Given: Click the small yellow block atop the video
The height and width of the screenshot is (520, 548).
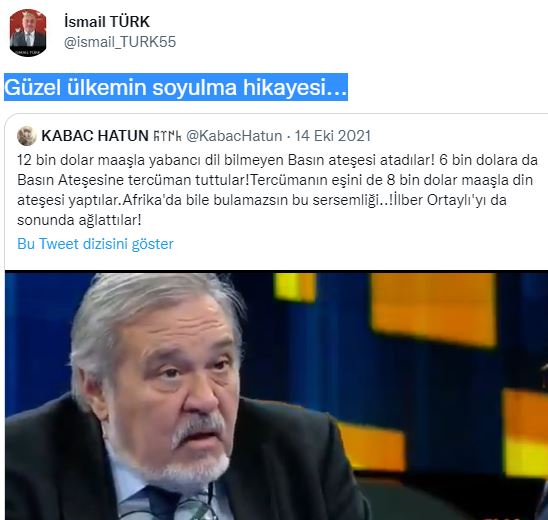Looking at the screenshot, I should (295, 287).
